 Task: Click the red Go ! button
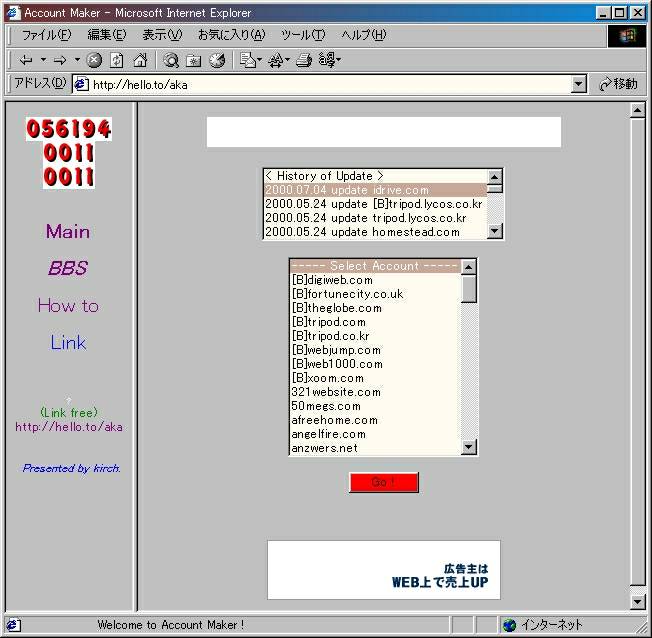[383, 482]
